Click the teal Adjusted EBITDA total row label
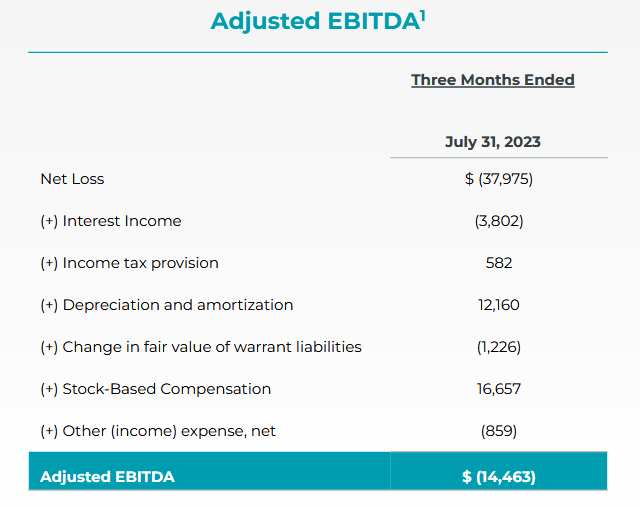Viewport: 640px width, 507px height. click(107, 477)
